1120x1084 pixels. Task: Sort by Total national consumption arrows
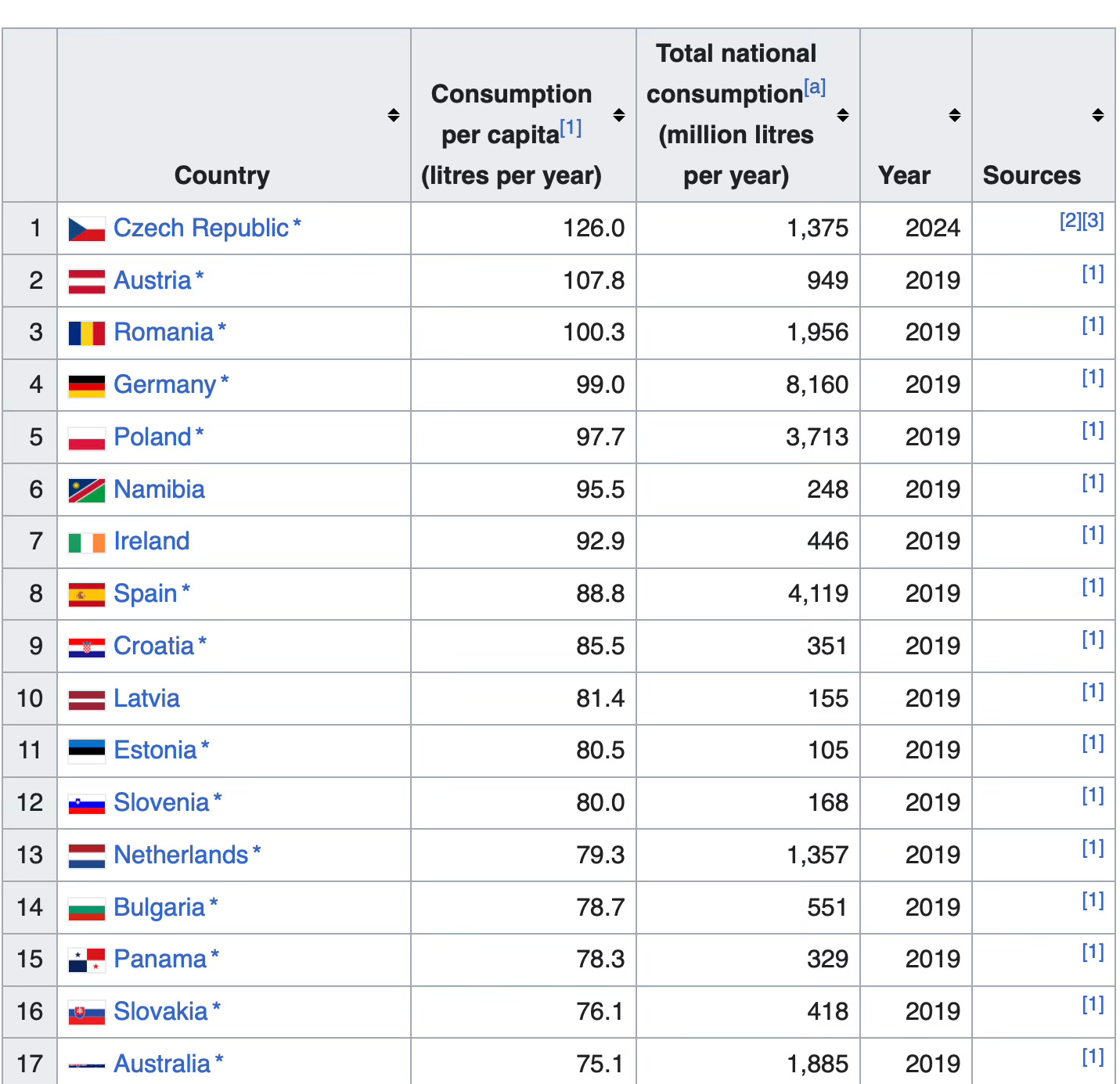(x=843, y=115)
